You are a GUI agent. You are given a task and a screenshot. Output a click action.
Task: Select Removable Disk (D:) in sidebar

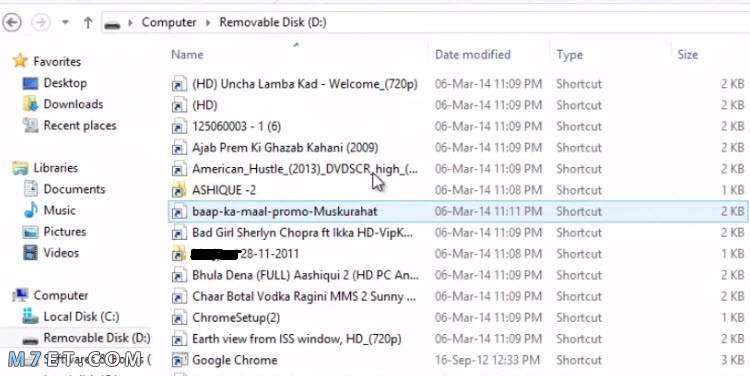pos(97,338)
